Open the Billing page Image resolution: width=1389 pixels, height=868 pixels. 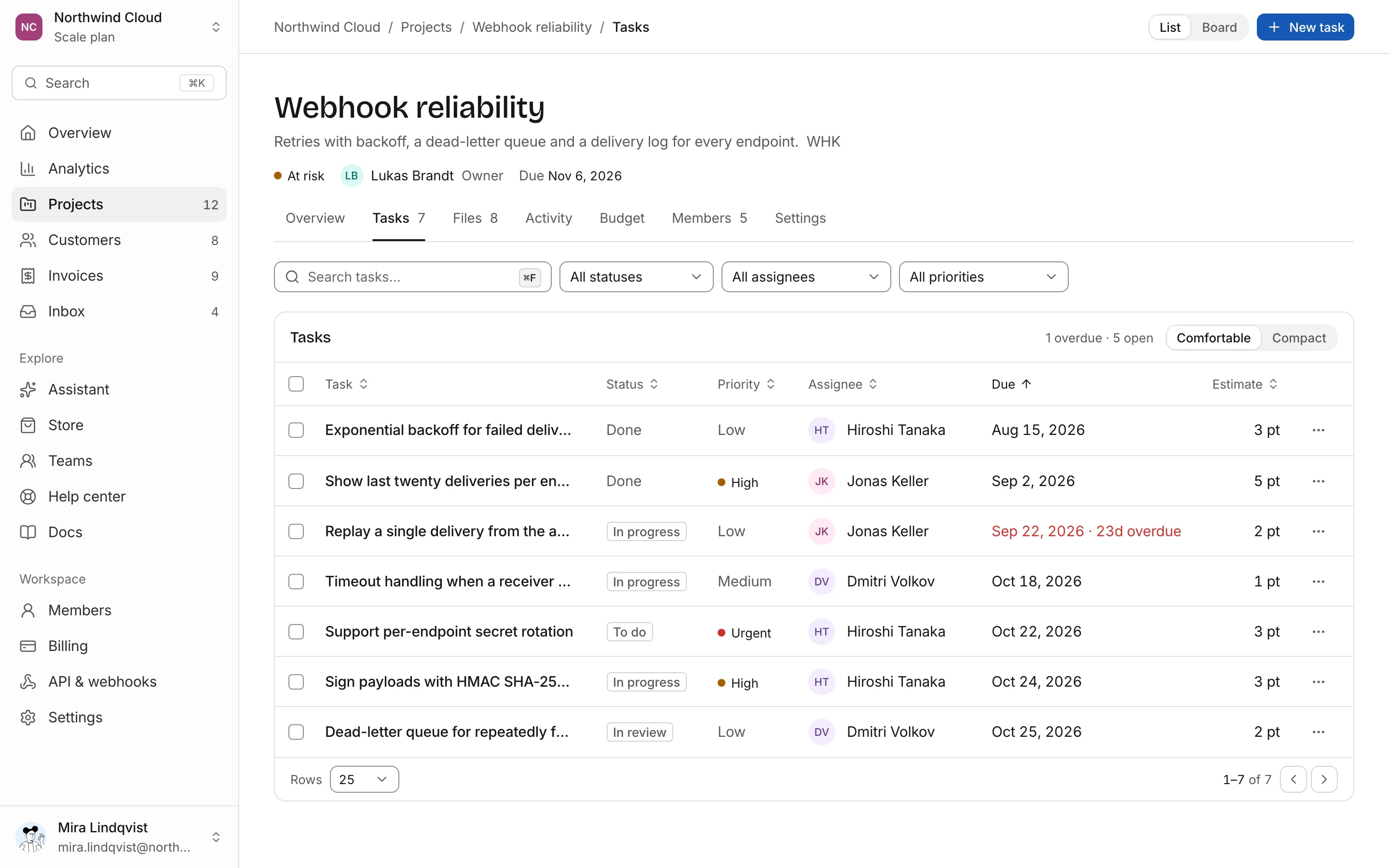tap(119, 646)
